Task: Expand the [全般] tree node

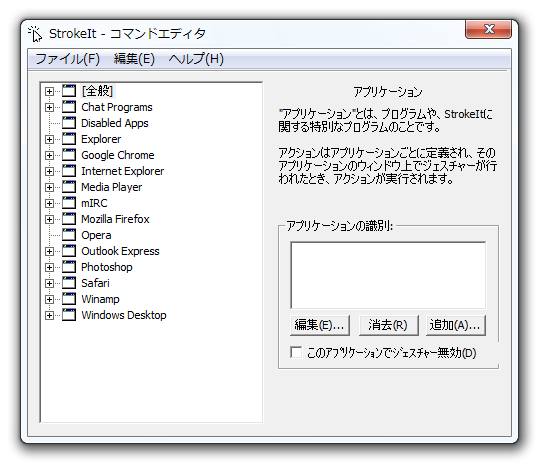Action: (x=49, y=91)
